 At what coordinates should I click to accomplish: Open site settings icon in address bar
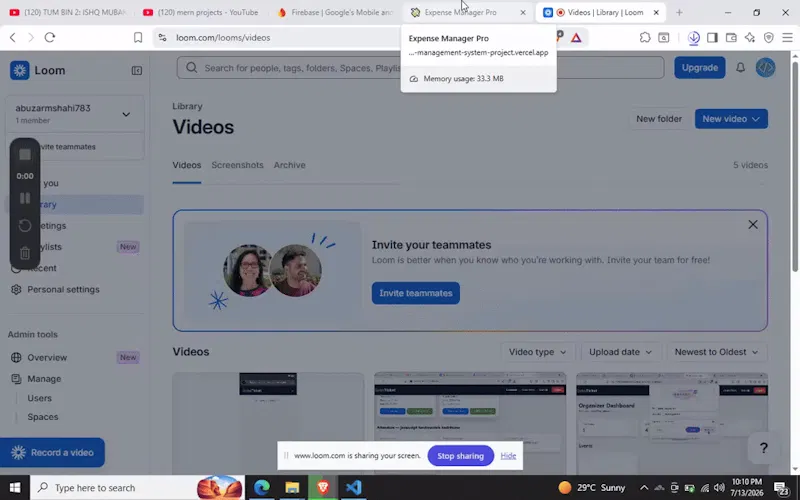162,37
